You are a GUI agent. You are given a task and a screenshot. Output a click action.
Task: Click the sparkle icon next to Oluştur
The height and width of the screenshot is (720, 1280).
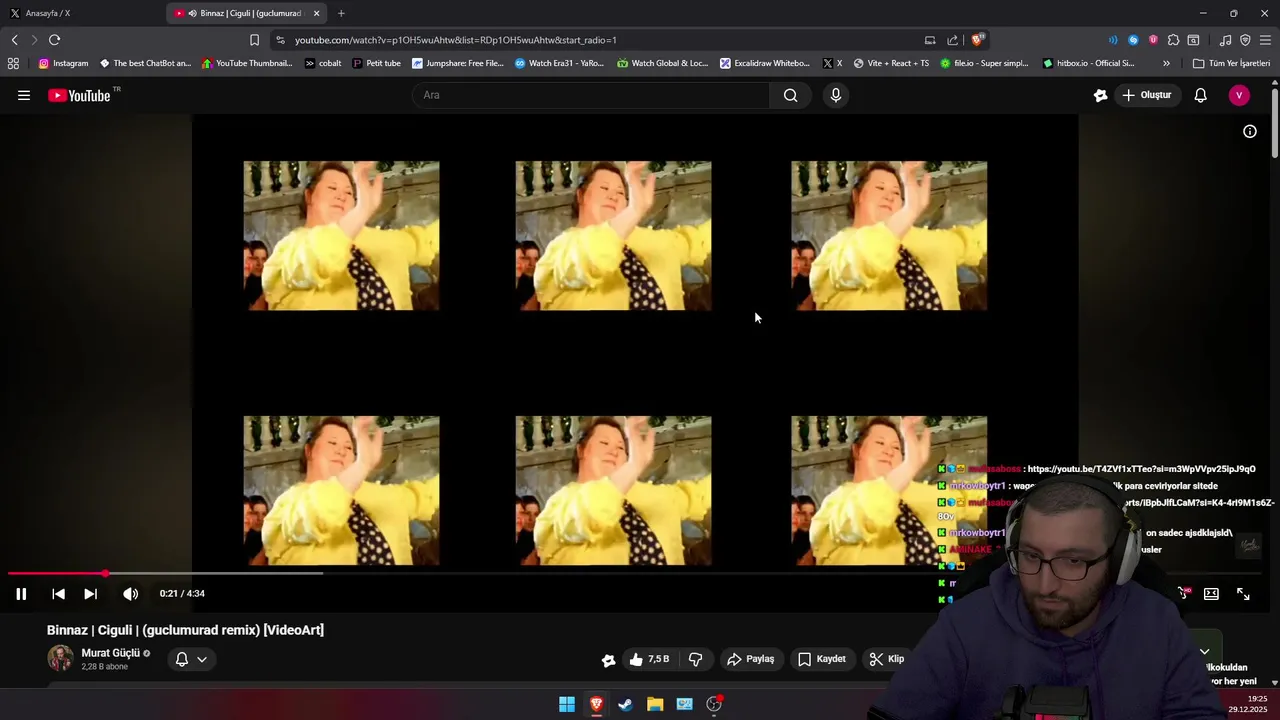(x=1100, y=95)
